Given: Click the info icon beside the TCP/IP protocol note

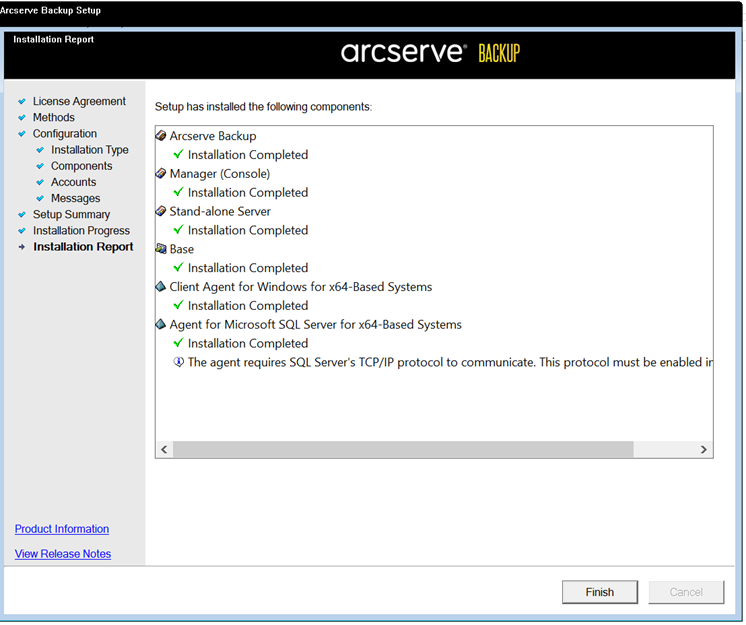Looking at the screenshot, I should [x=178, y=362].
